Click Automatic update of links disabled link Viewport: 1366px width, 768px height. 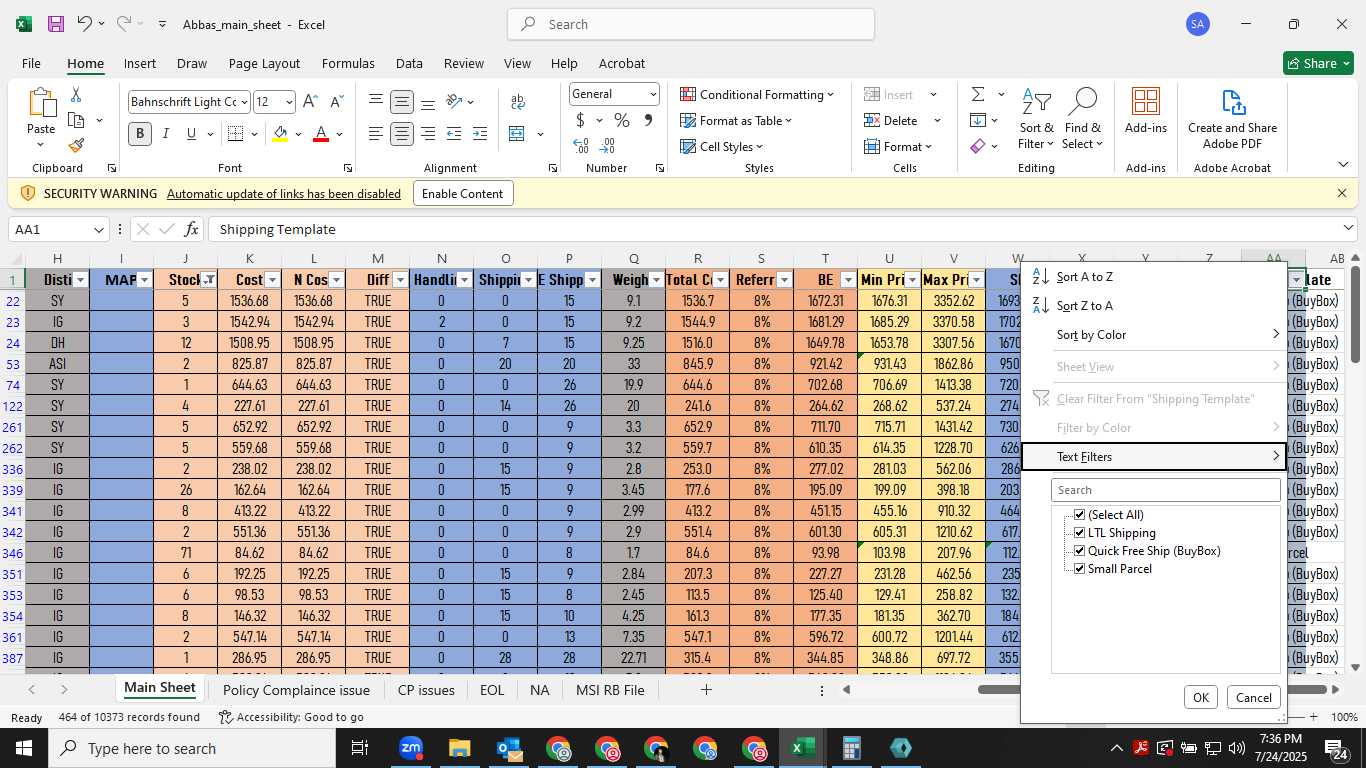click(284, 194)
